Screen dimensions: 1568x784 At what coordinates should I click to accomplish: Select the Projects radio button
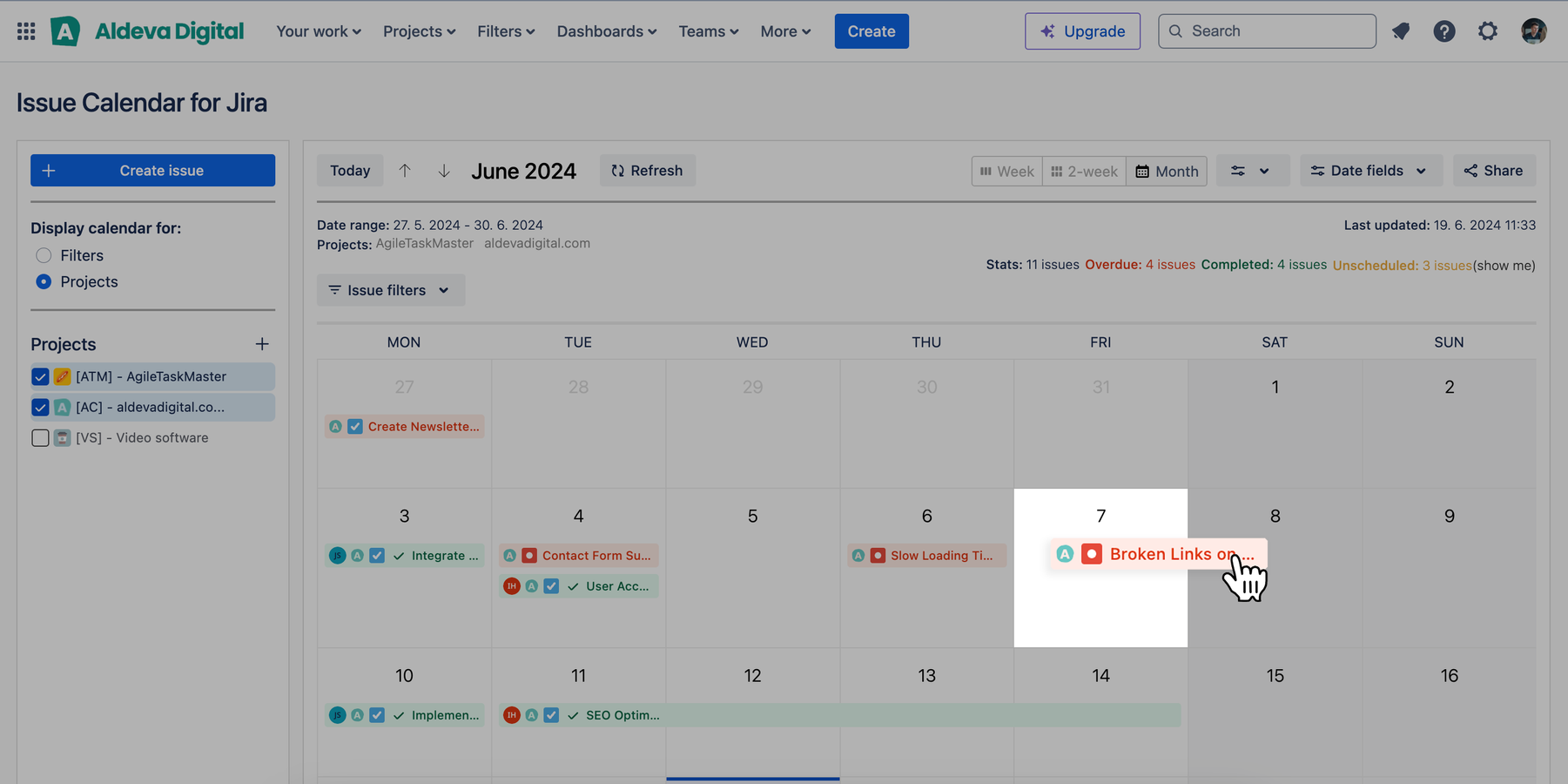(44, 281)
